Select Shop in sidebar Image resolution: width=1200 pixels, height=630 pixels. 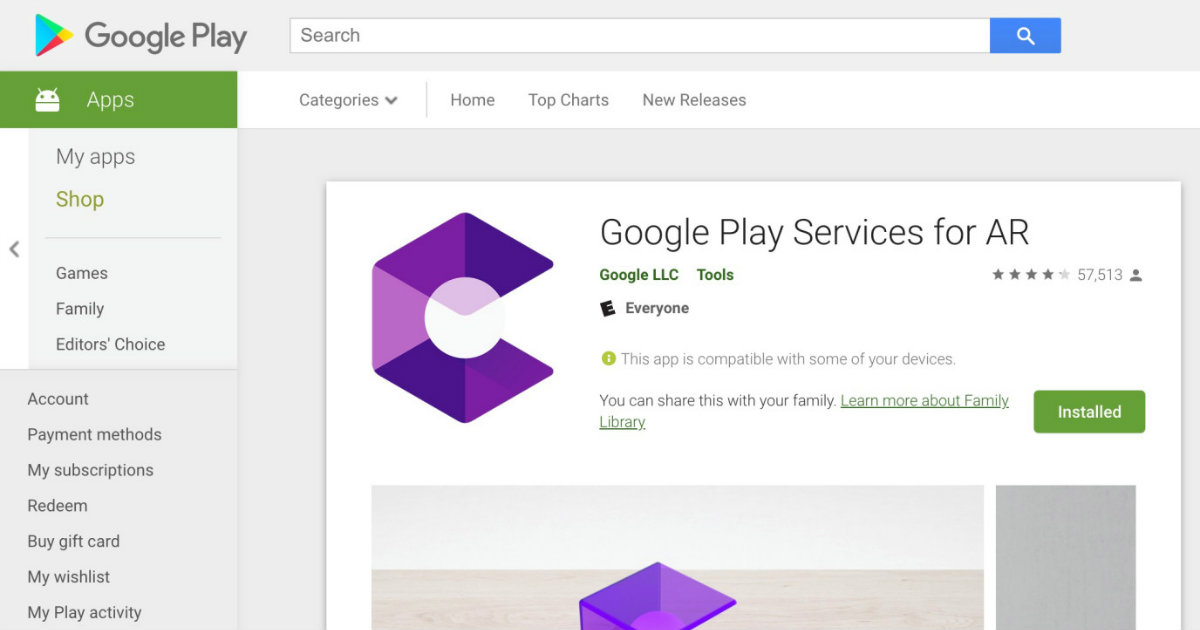tap(80, 199)
